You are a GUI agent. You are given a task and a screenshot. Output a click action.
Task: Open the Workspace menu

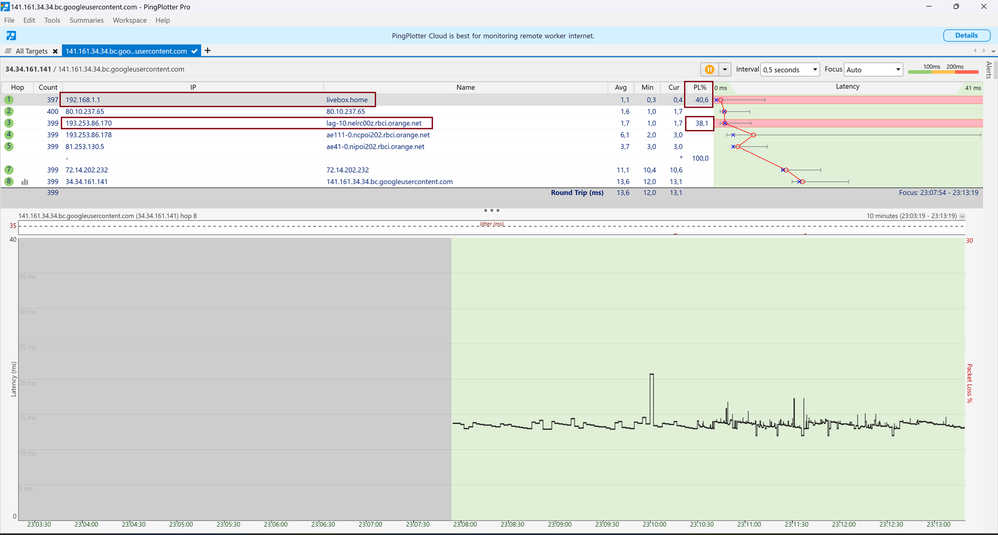(x=129, y=20)
